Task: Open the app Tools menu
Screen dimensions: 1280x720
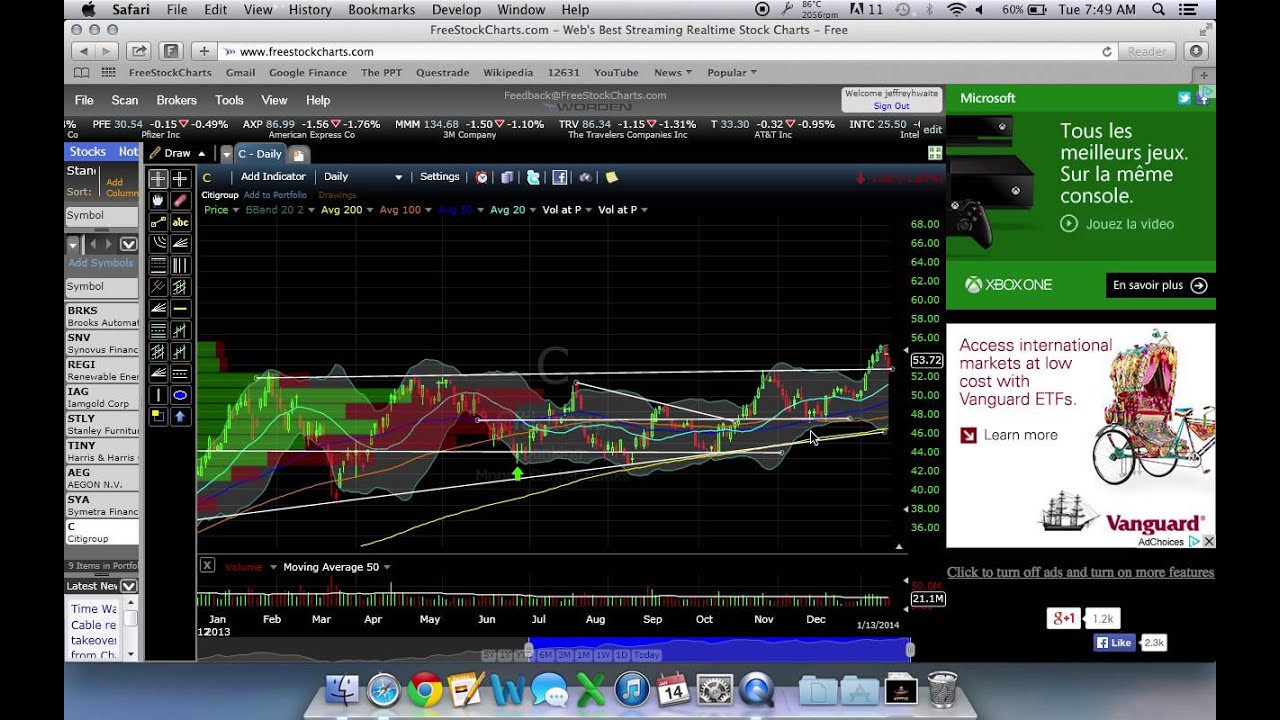Action: 229,100
